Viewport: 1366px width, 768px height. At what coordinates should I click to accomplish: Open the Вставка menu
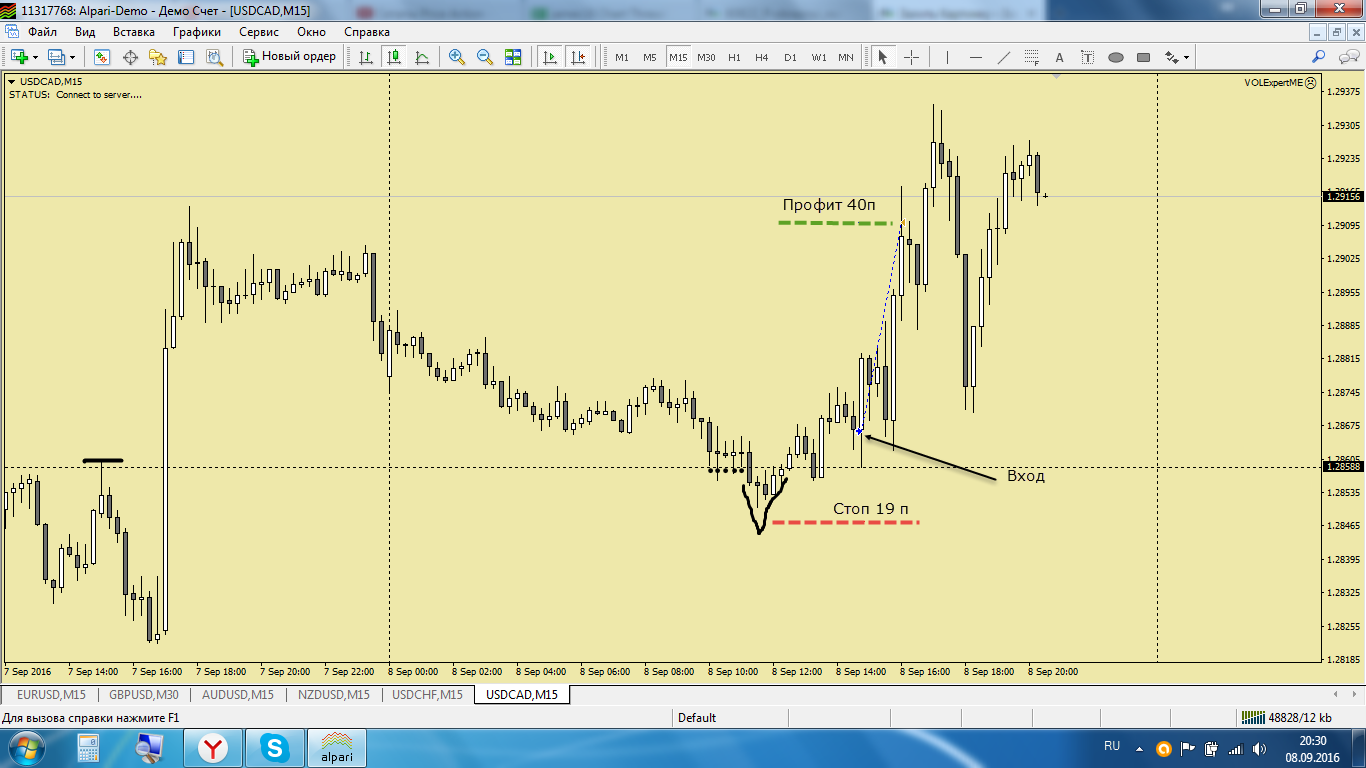click(134, 31)
